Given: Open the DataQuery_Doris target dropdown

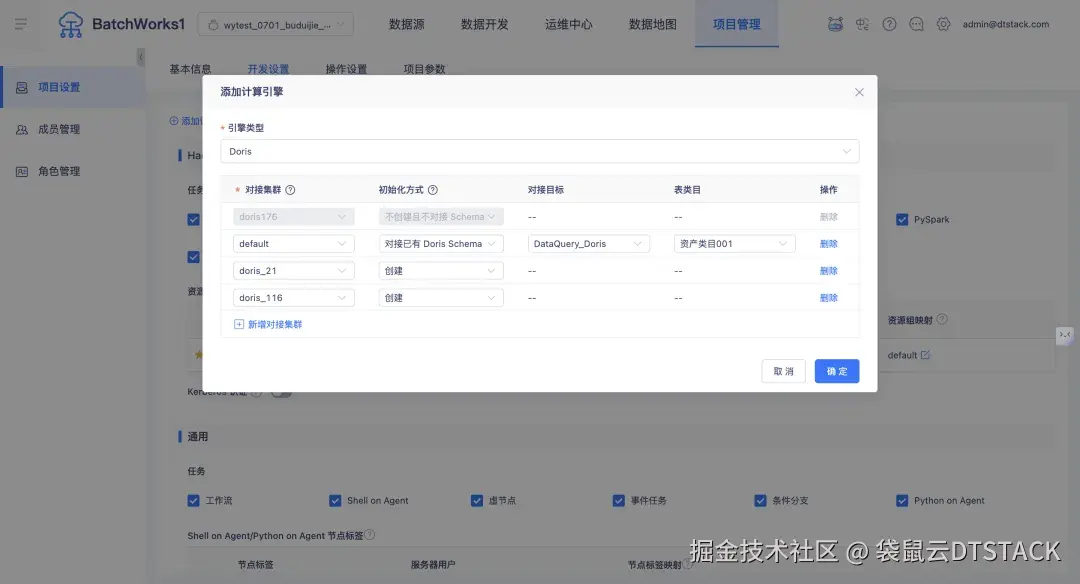Looking at the screenshot, I should coord(589,243).
